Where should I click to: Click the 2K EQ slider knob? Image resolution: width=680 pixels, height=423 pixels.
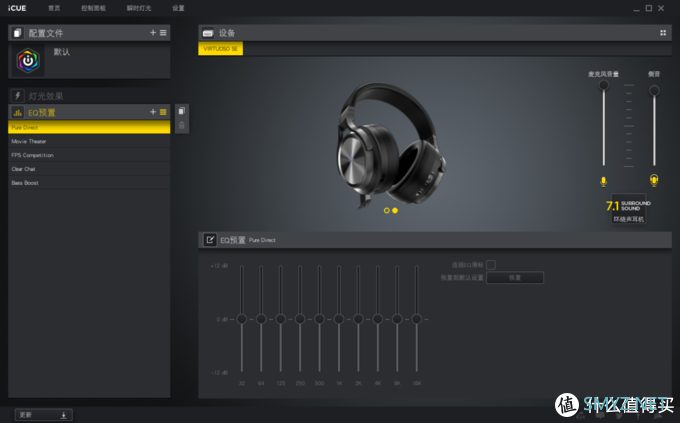point(358,319)
